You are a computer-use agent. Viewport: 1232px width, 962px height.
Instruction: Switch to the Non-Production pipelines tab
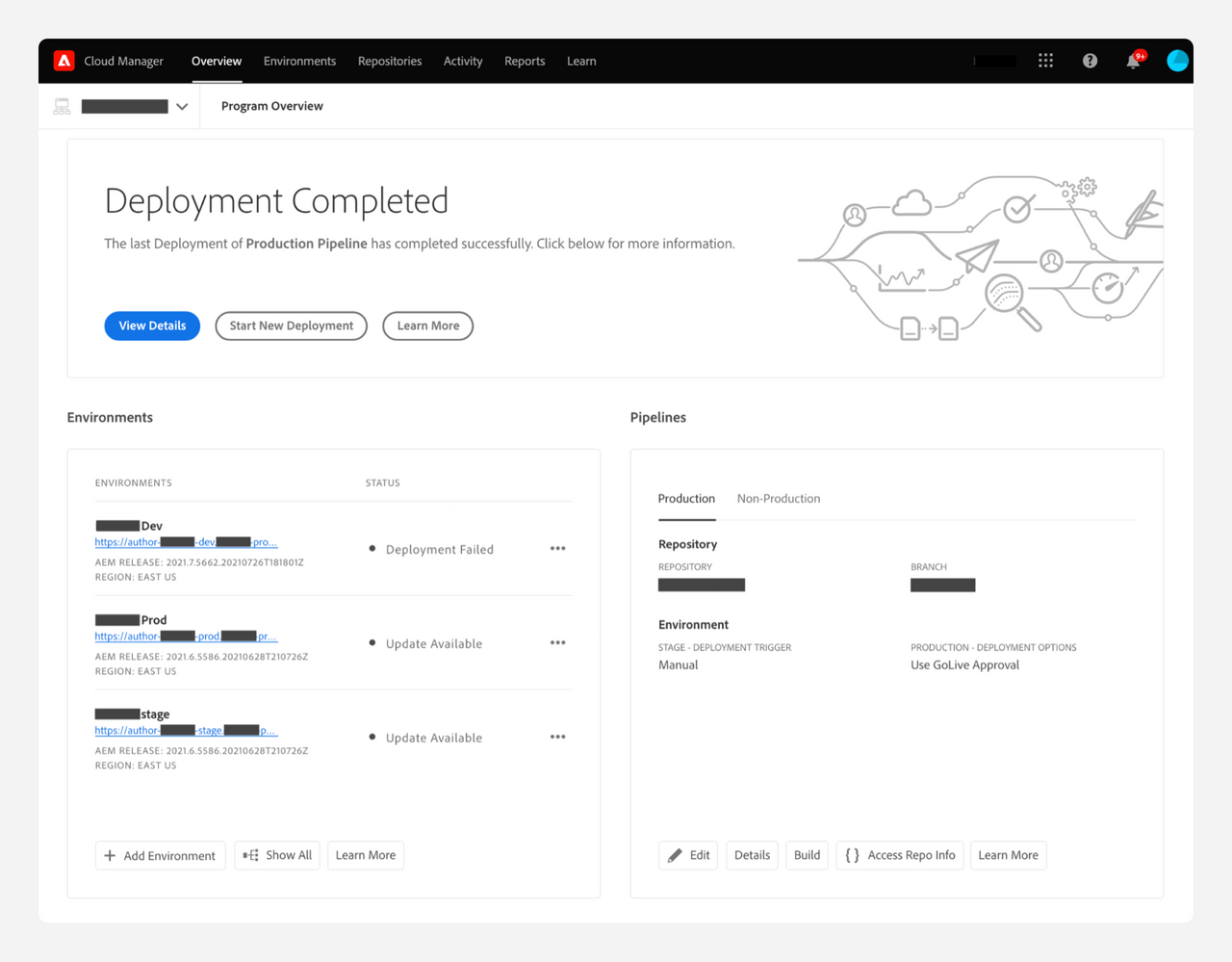click(x=778, y=499)
